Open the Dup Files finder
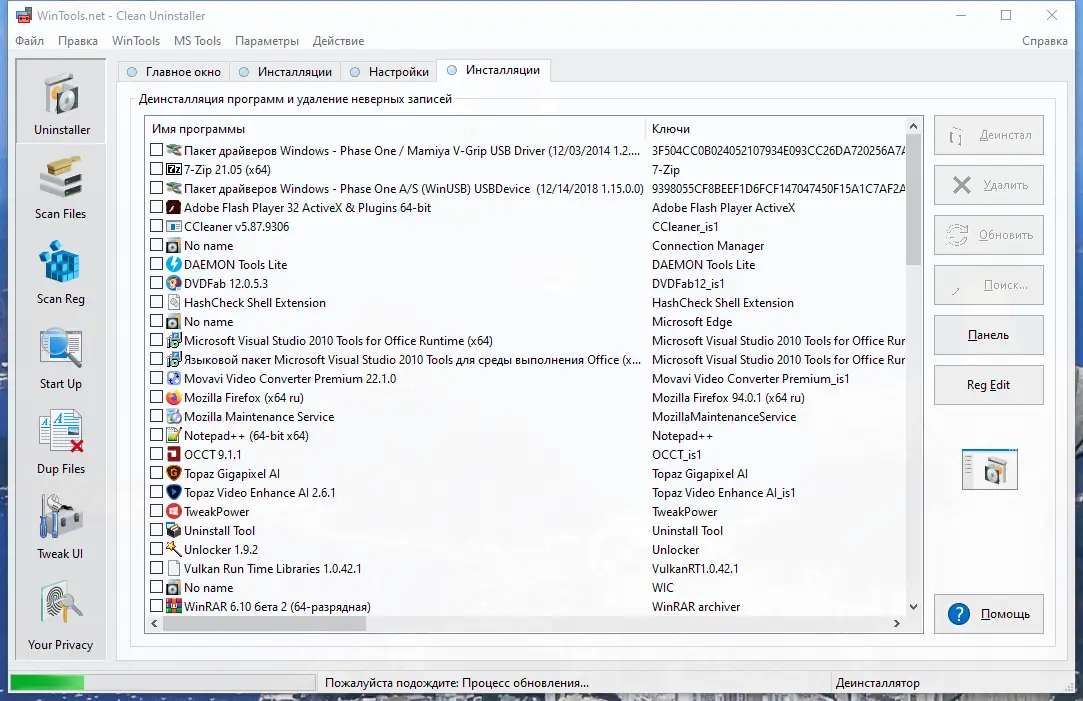This screenshot has width=1083, height=701. (x=61, y=441)
